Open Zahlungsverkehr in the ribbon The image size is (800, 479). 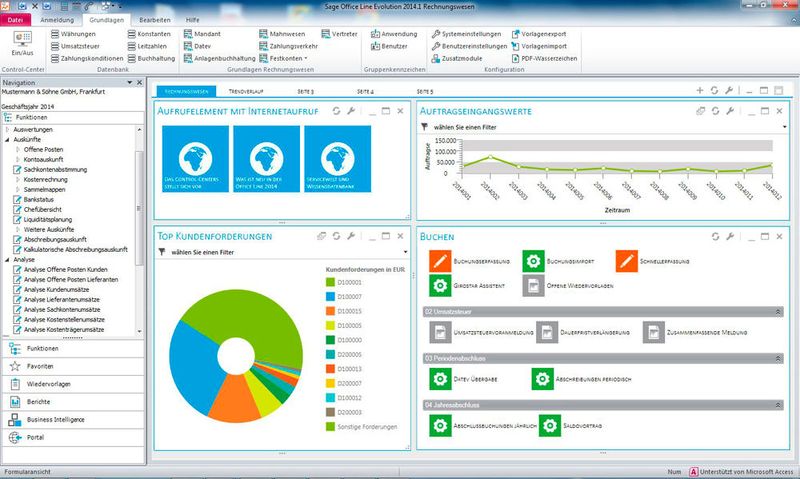[288, 46]
